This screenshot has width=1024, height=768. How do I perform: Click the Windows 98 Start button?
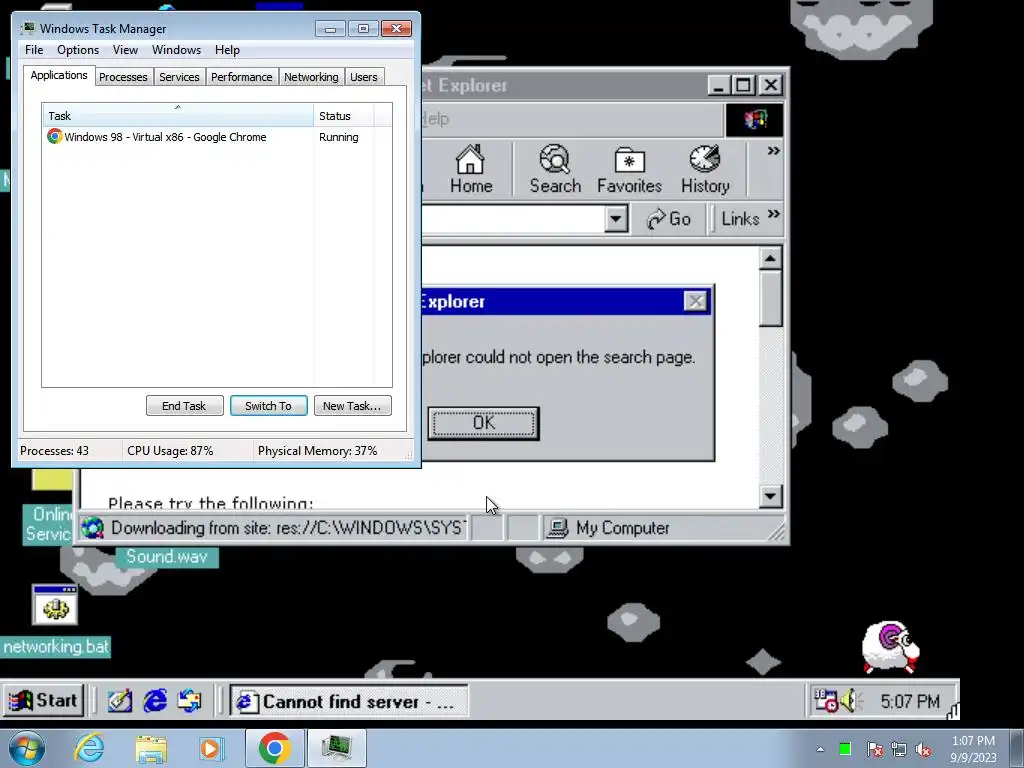coord(43,701)
